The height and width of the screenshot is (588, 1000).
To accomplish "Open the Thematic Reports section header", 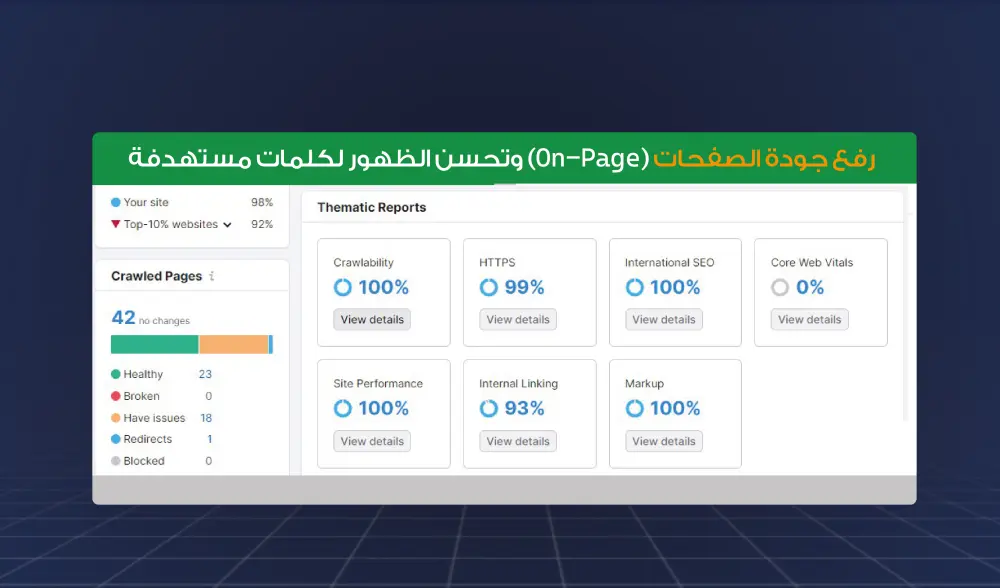I will pos(370,207).
